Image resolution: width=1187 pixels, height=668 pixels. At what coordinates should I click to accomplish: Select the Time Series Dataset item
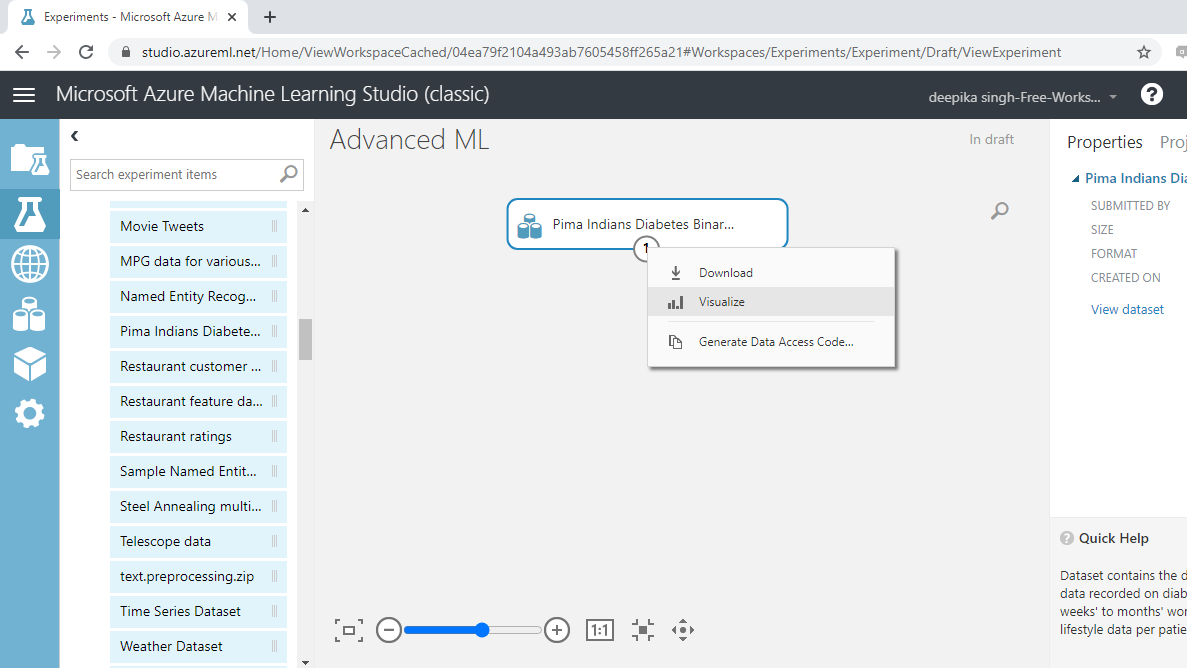coord(198,611)
